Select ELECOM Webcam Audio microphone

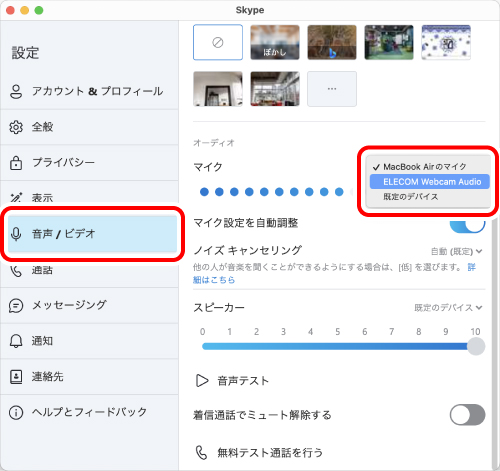point(429,182)
